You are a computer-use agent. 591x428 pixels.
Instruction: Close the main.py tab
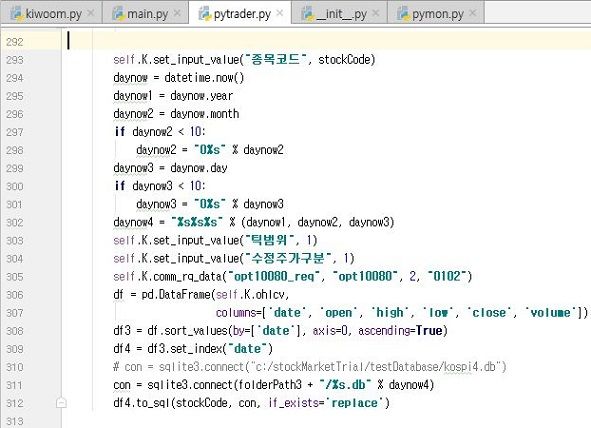click(x=177, y=13)
